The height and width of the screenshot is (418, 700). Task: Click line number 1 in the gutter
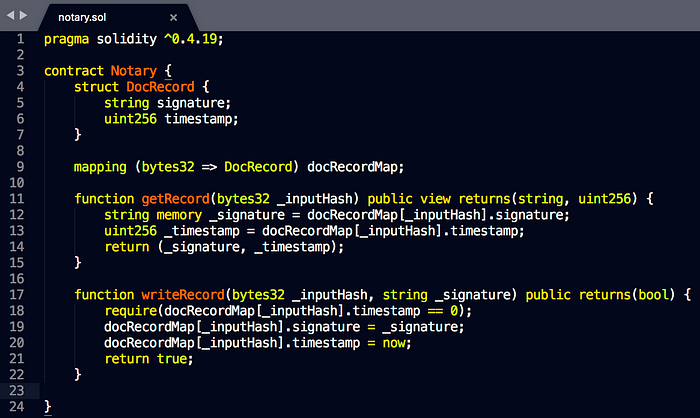(20, 39)
